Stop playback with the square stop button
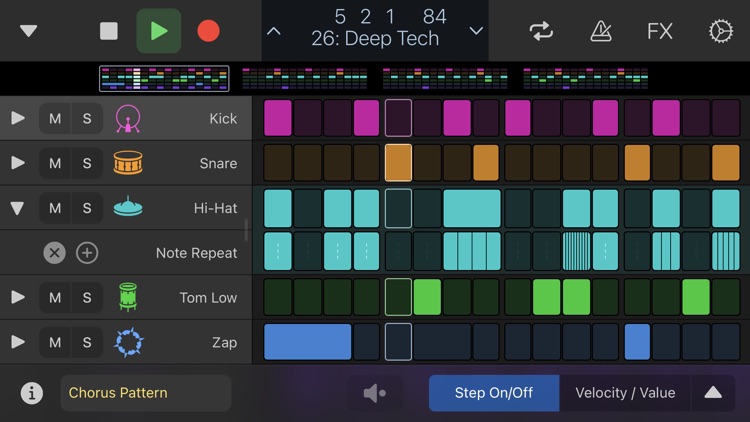The image size is (750, 422). click(x=109, y=32)
